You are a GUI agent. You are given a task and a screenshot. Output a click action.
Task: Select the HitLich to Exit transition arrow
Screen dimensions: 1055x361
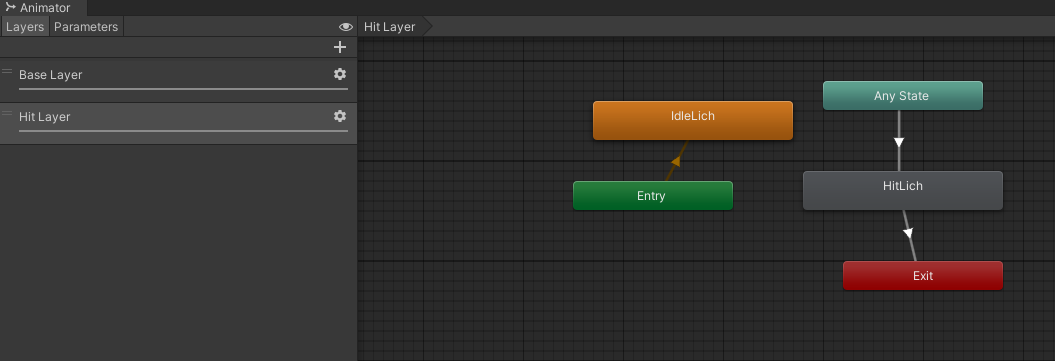(x=908, y=234)
